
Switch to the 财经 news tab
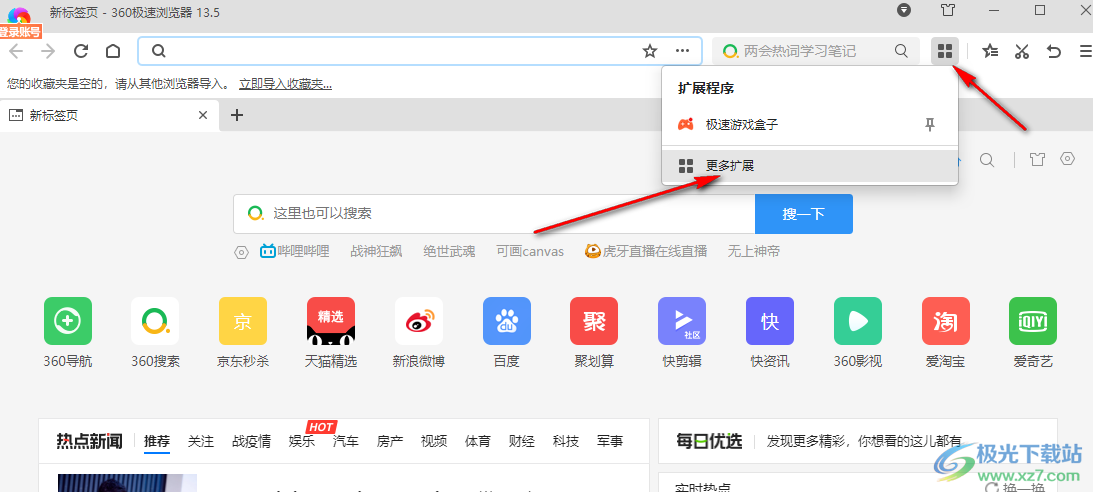522,441
